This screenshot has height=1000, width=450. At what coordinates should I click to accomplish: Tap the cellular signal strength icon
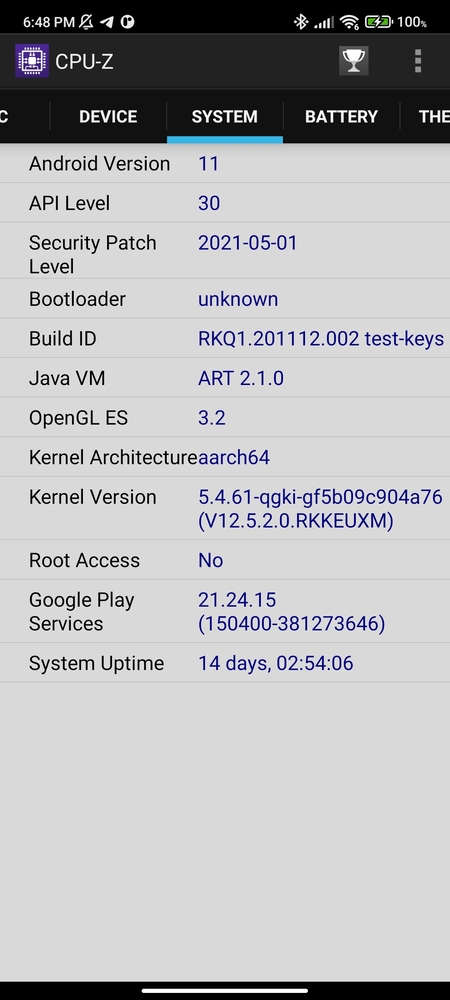pyautogui.click(x=324, y=23)
